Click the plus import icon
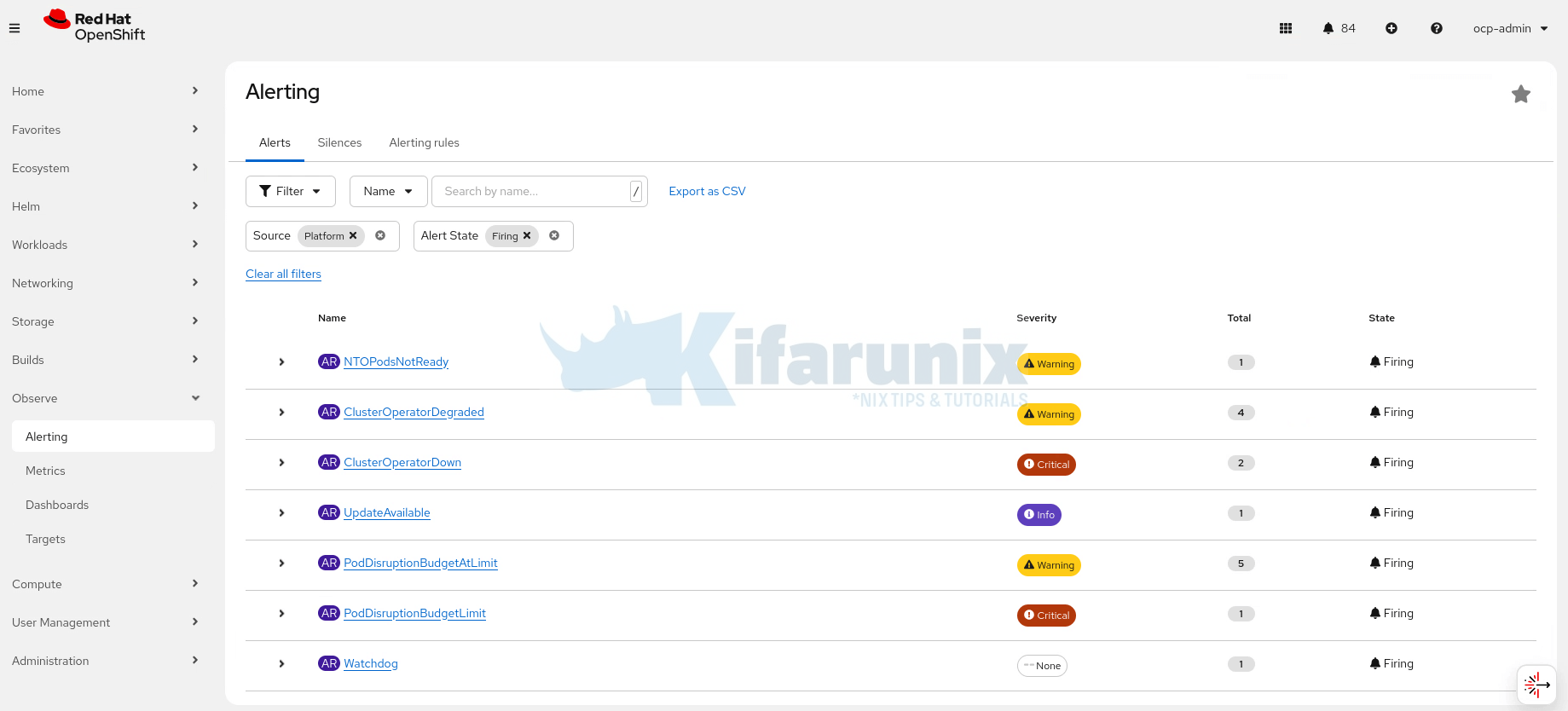This screenshot has width=1568, height=711. pyautogui.click(x=1392, y=28)
